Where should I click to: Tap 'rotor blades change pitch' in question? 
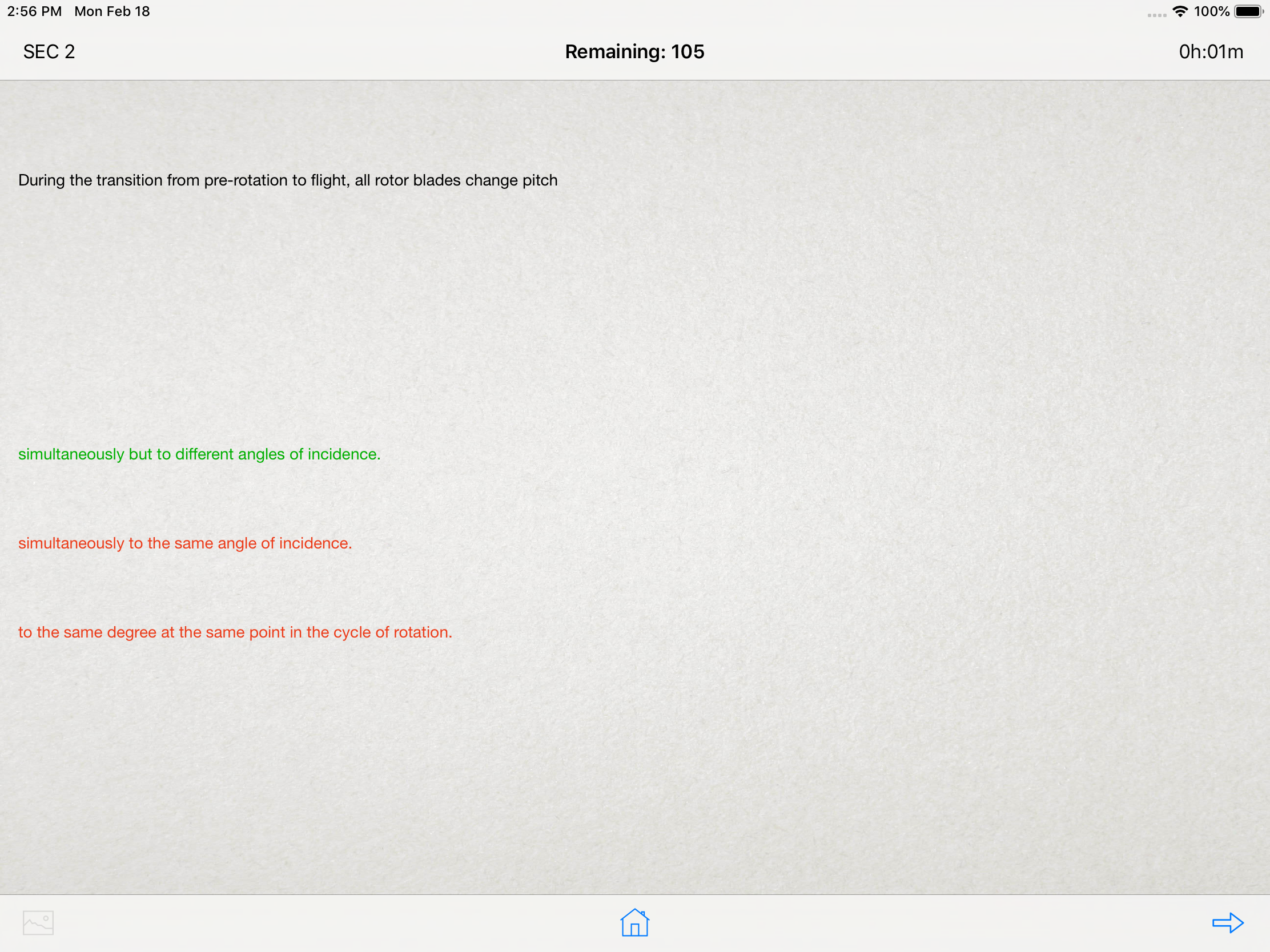point(465,180)
